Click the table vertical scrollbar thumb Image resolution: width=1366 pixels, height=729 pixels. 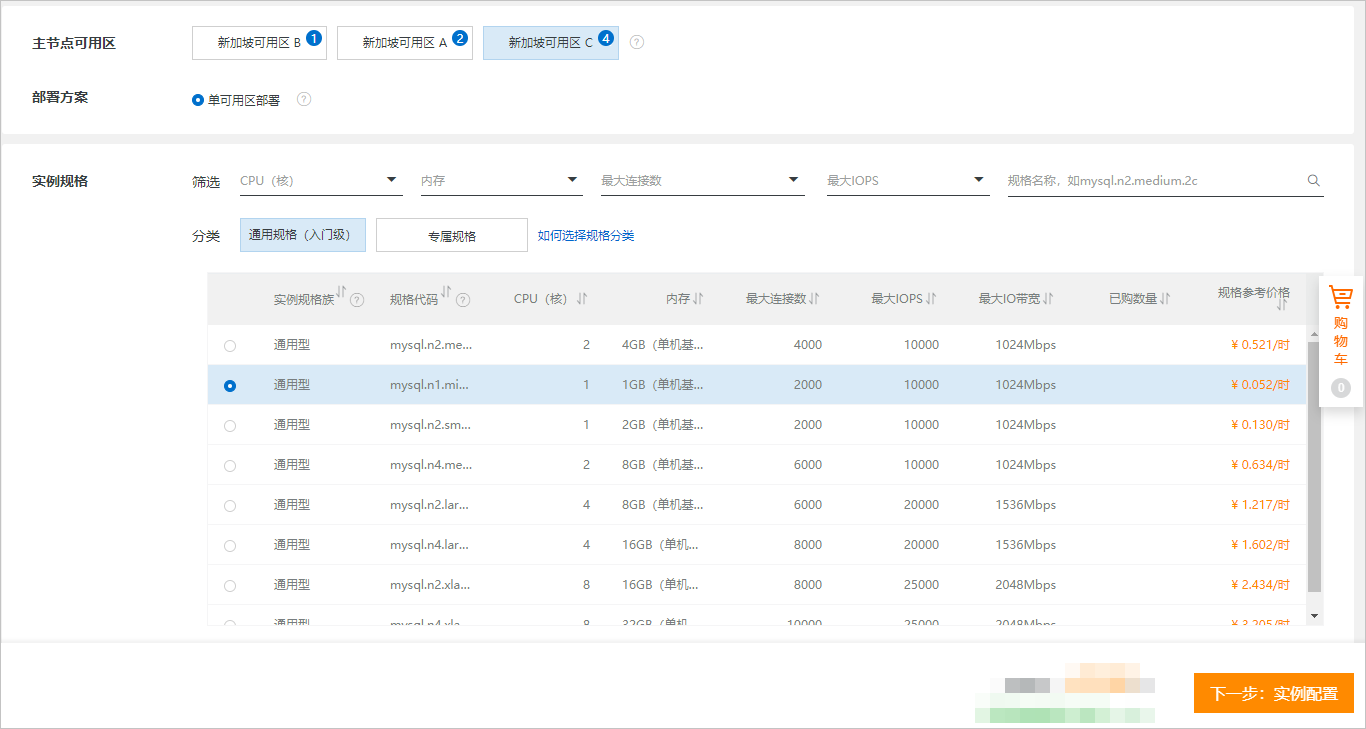(x=1314, y=466)
